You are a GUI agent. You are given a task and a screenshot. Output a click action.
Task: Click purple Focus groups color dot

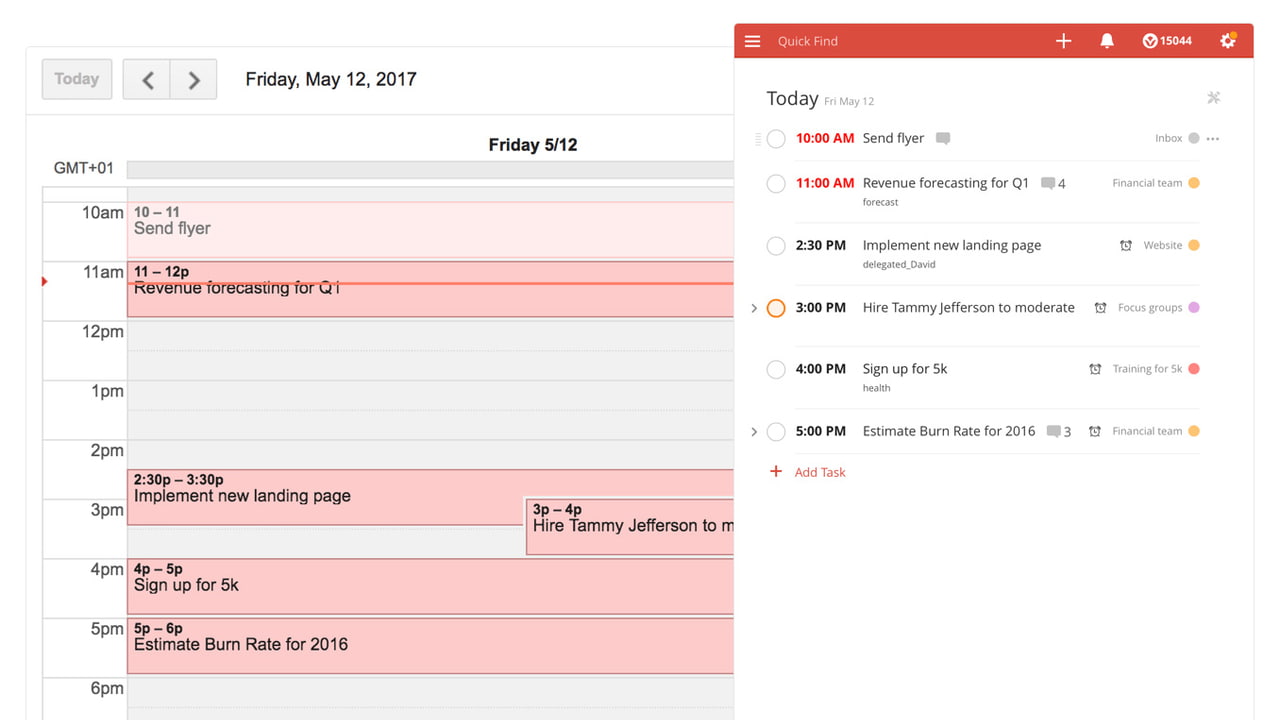click(x=1193, y=308)
